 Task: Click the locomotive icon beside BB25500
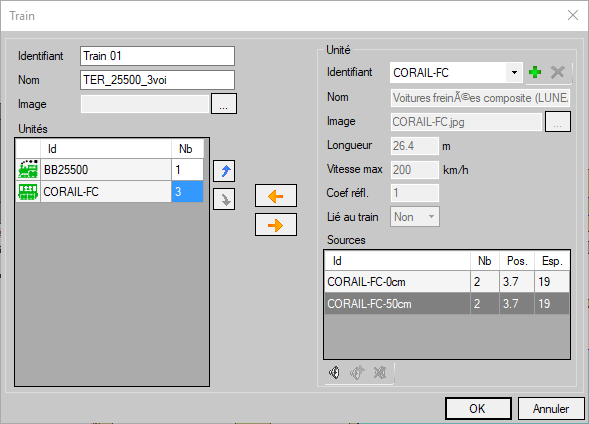[x=28, y=169]
